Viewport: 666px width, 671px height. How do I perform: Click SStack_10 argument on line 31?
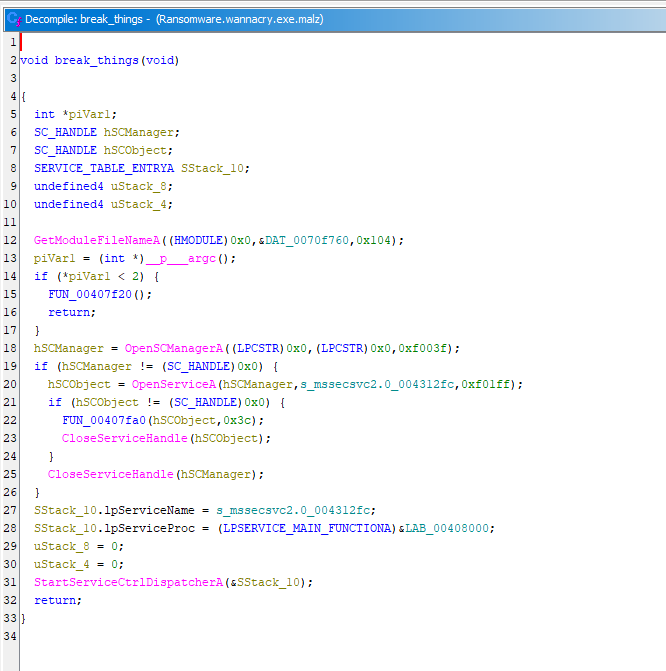pos(268,582)
